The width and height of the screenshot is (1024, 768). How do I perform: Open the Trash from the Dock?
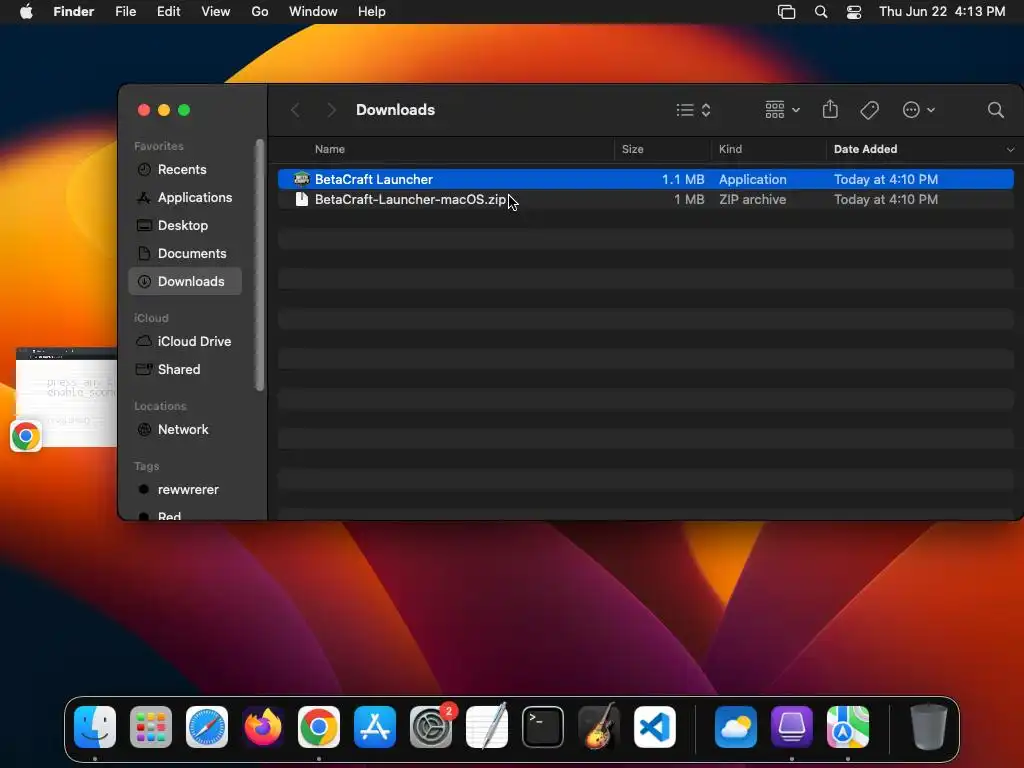pyautogui.click(x=929, y=727)
